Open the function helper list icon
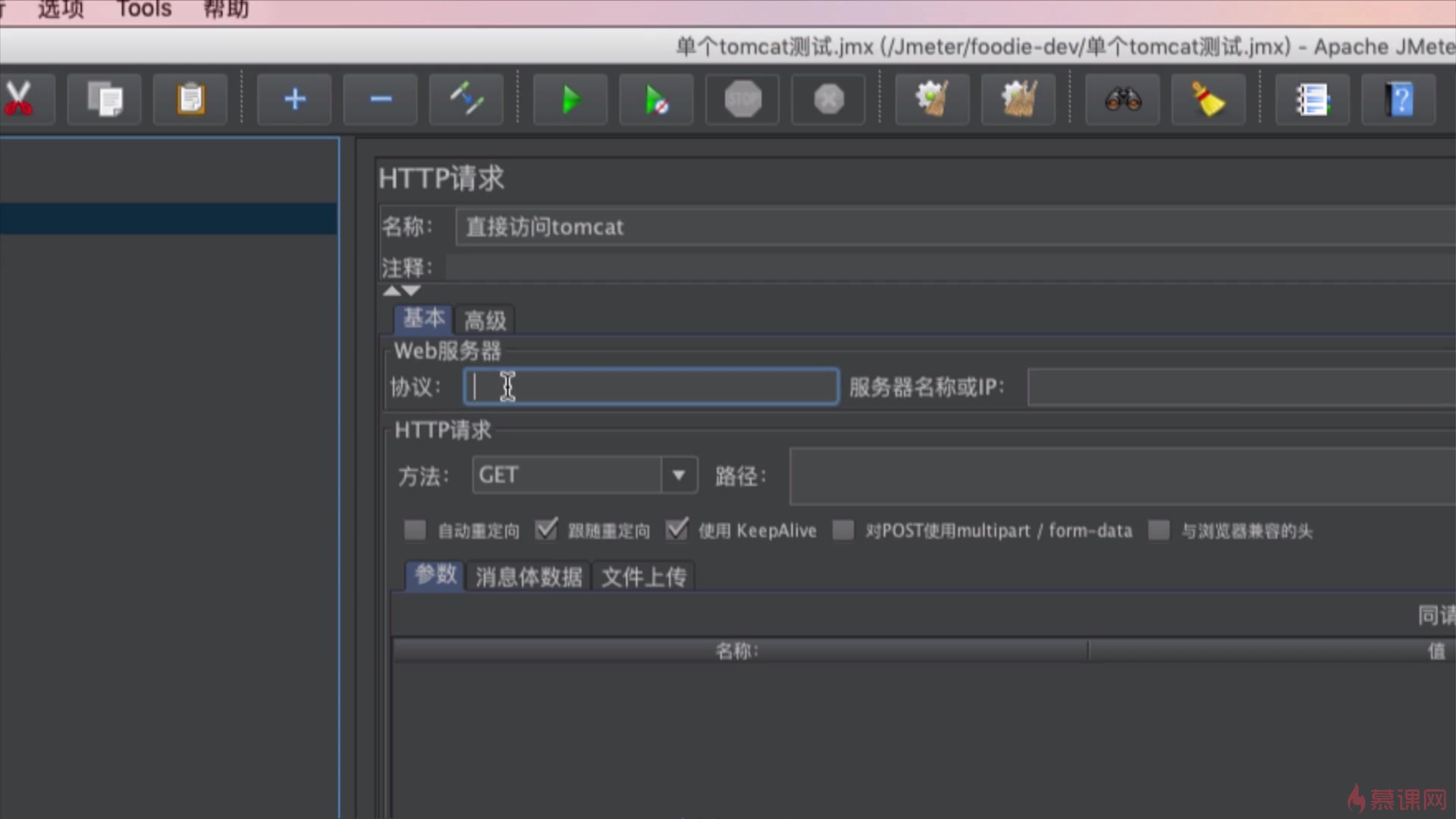Image resolution: width=1456 pixels, height=819 pixels. (x=1313, y=99)
